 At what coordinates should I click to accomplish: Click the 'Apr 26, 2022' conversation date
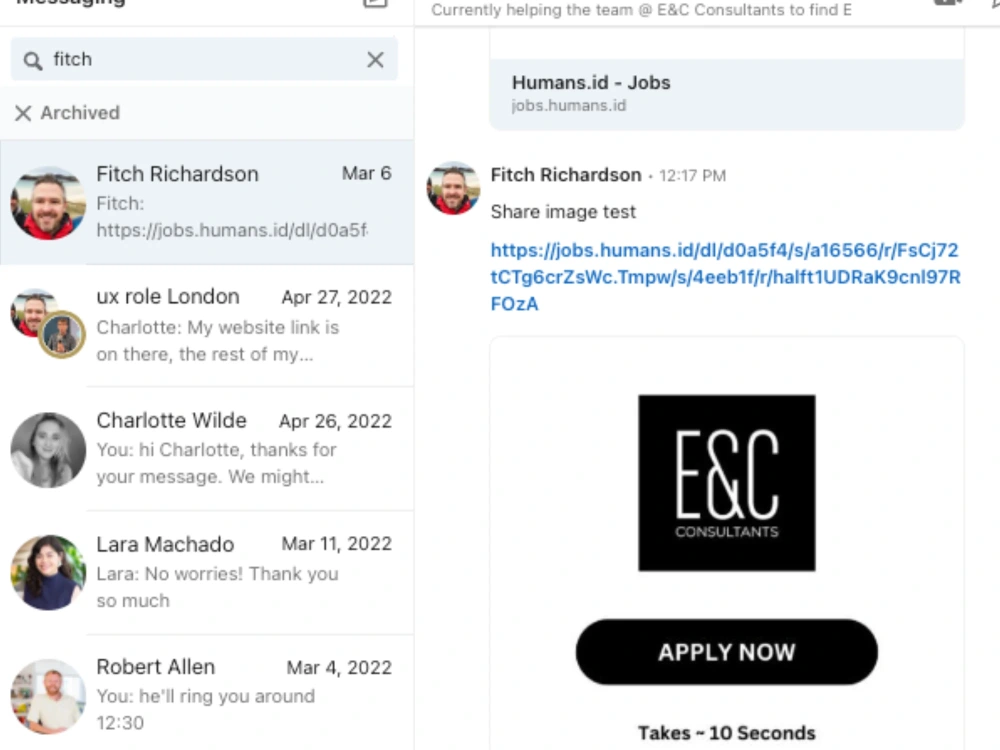click(335, 421)
